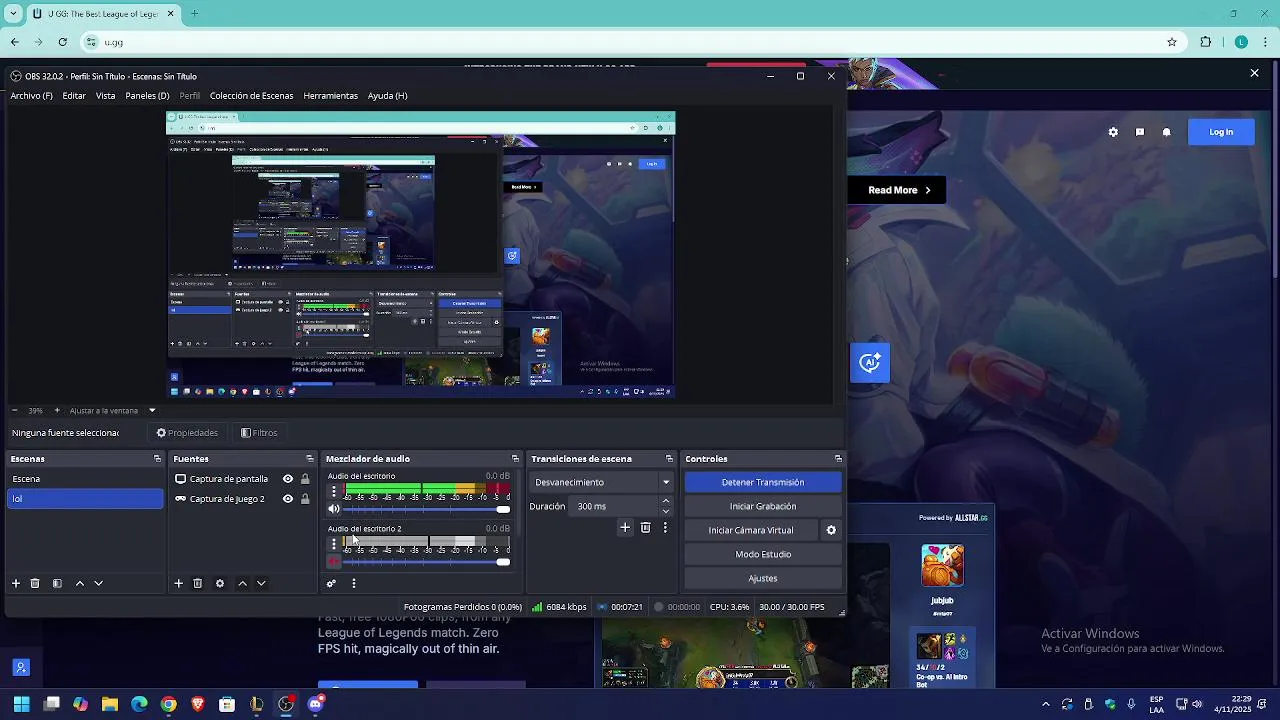
Task: Click Iniciar Cámara Virtual button
Action: [x=751, y=530]
